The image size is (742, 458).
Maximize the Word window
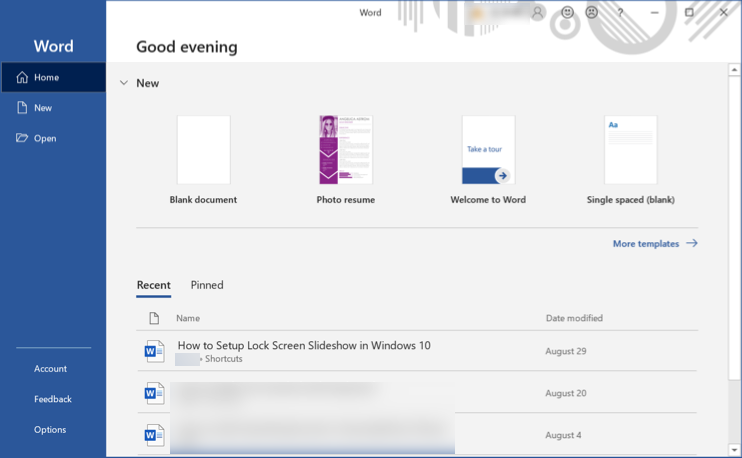point(689,13)
